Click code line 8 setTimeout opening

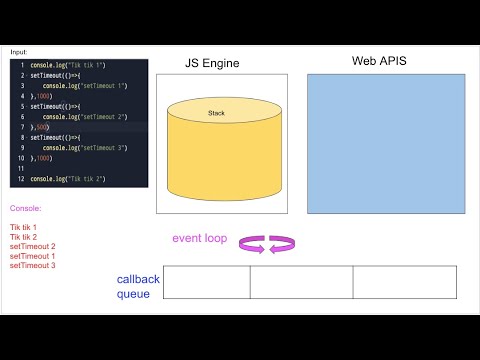pyautogui.click(x=55, y=137)
